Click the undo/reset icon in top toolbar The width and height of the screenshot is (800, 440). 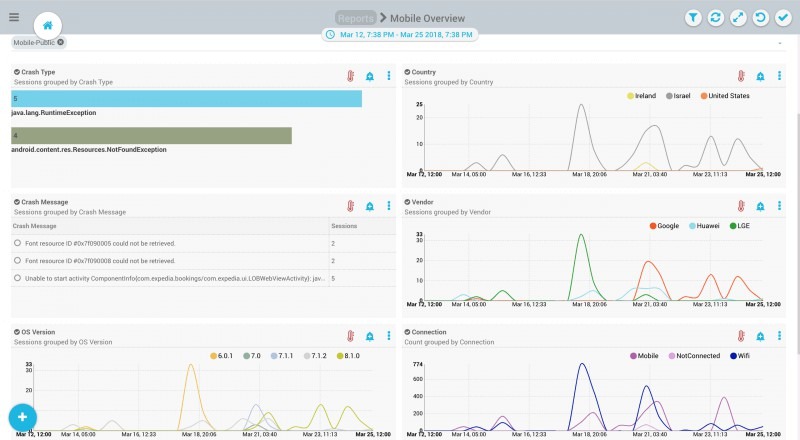[761, 18]
